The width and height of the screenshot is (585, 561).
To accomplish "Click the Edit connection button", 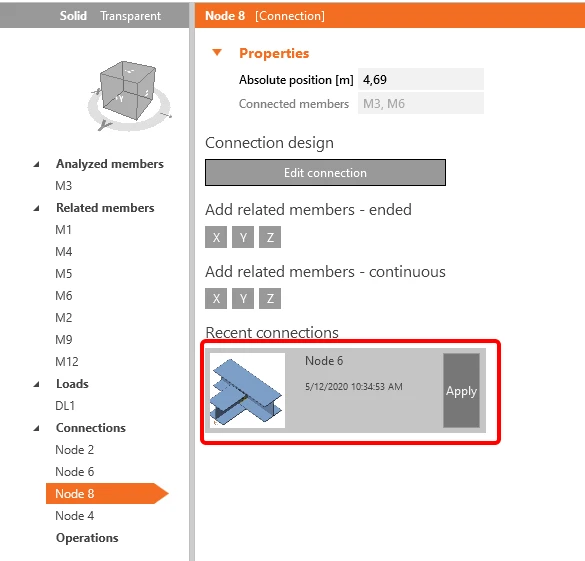I will tap(325, 173).
